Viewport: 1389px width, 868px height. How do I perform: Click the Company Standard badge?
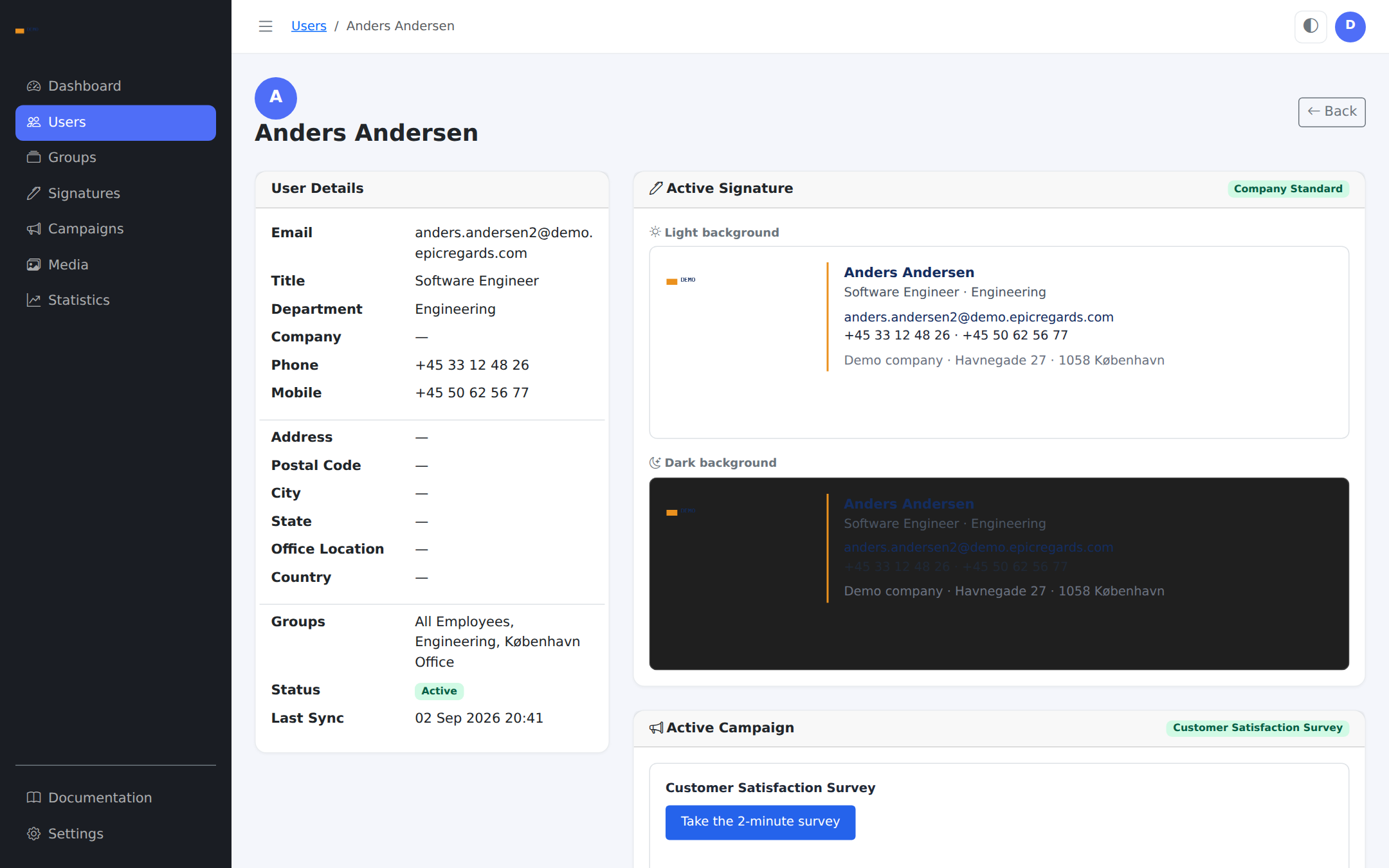tap(1288, 189)
